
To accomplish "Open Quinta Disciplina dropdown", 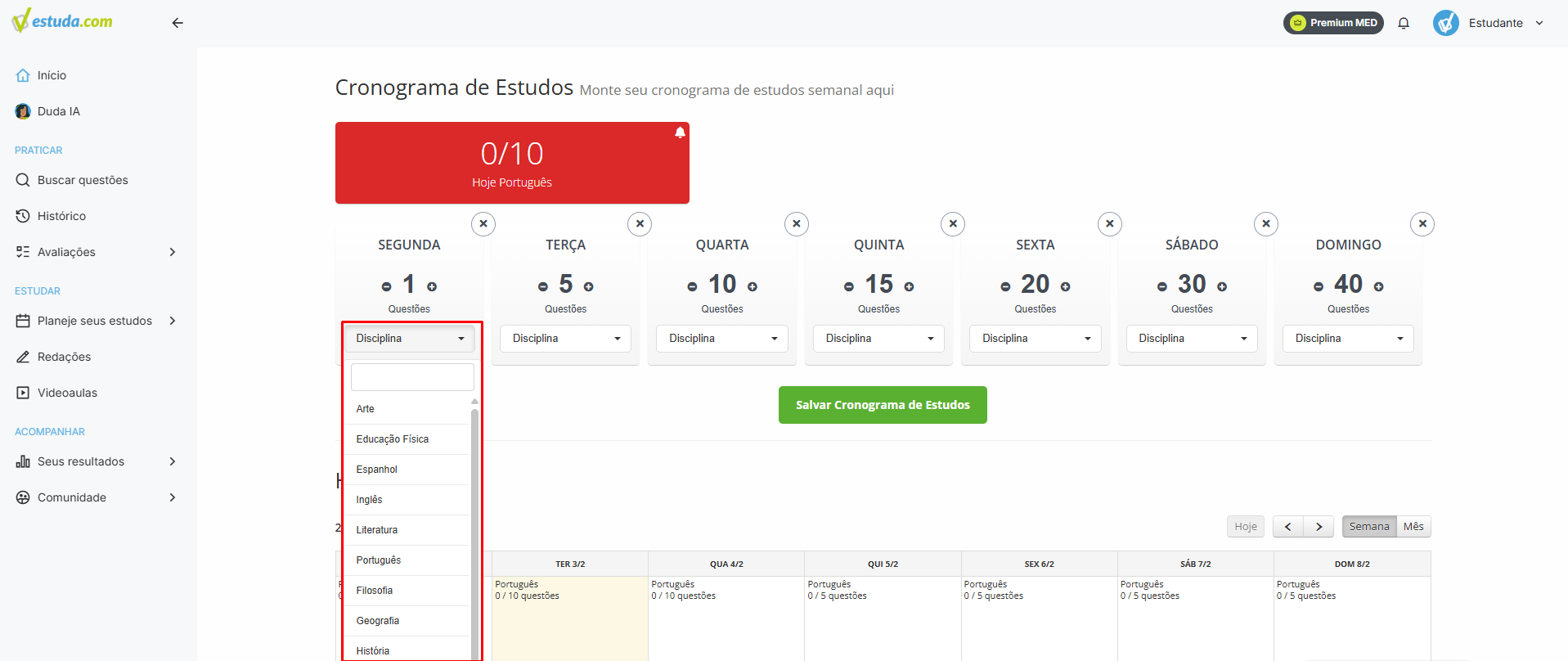I will (878, 339).
